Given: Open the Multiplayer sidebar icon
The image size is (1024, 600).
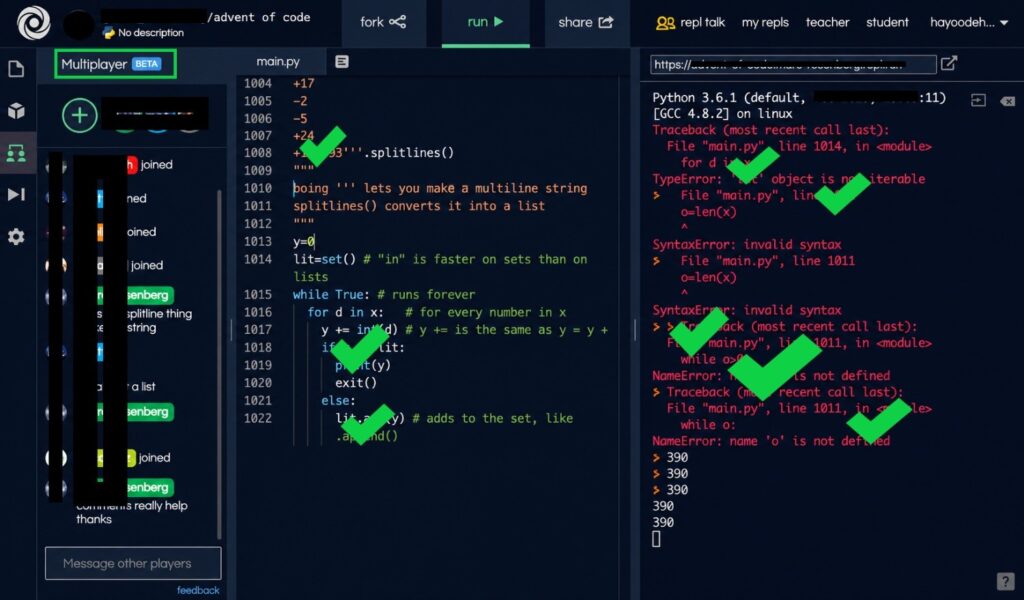Looking at the screenshot, I should pyautogui.click(x=16, y=153).
